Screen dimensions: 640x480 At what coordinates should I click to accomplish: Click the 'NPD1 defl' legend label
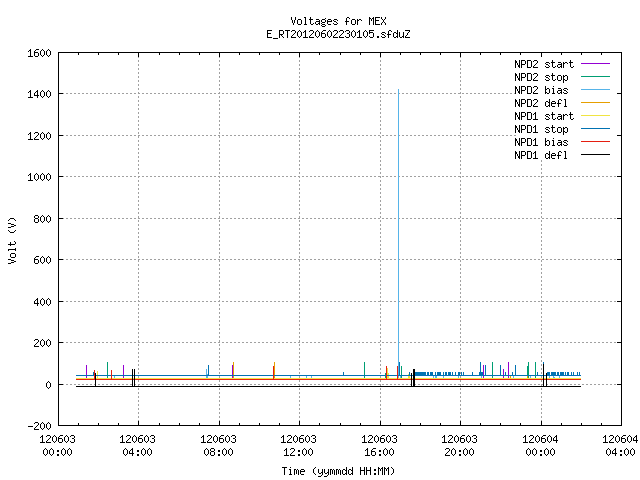tap(541, 156)
